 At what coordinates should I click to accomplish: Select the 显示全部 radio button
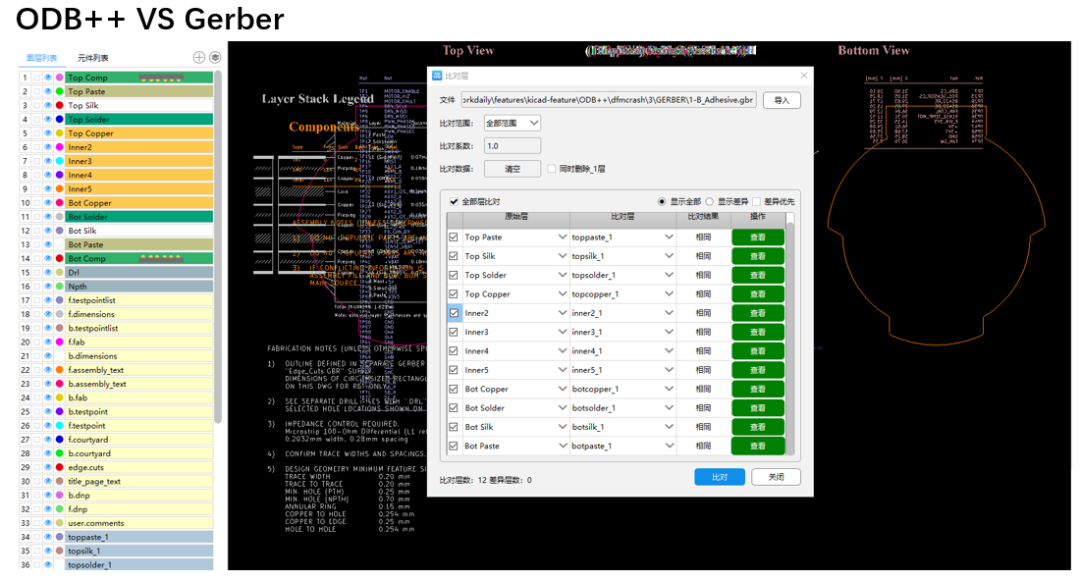coord(662,202)
